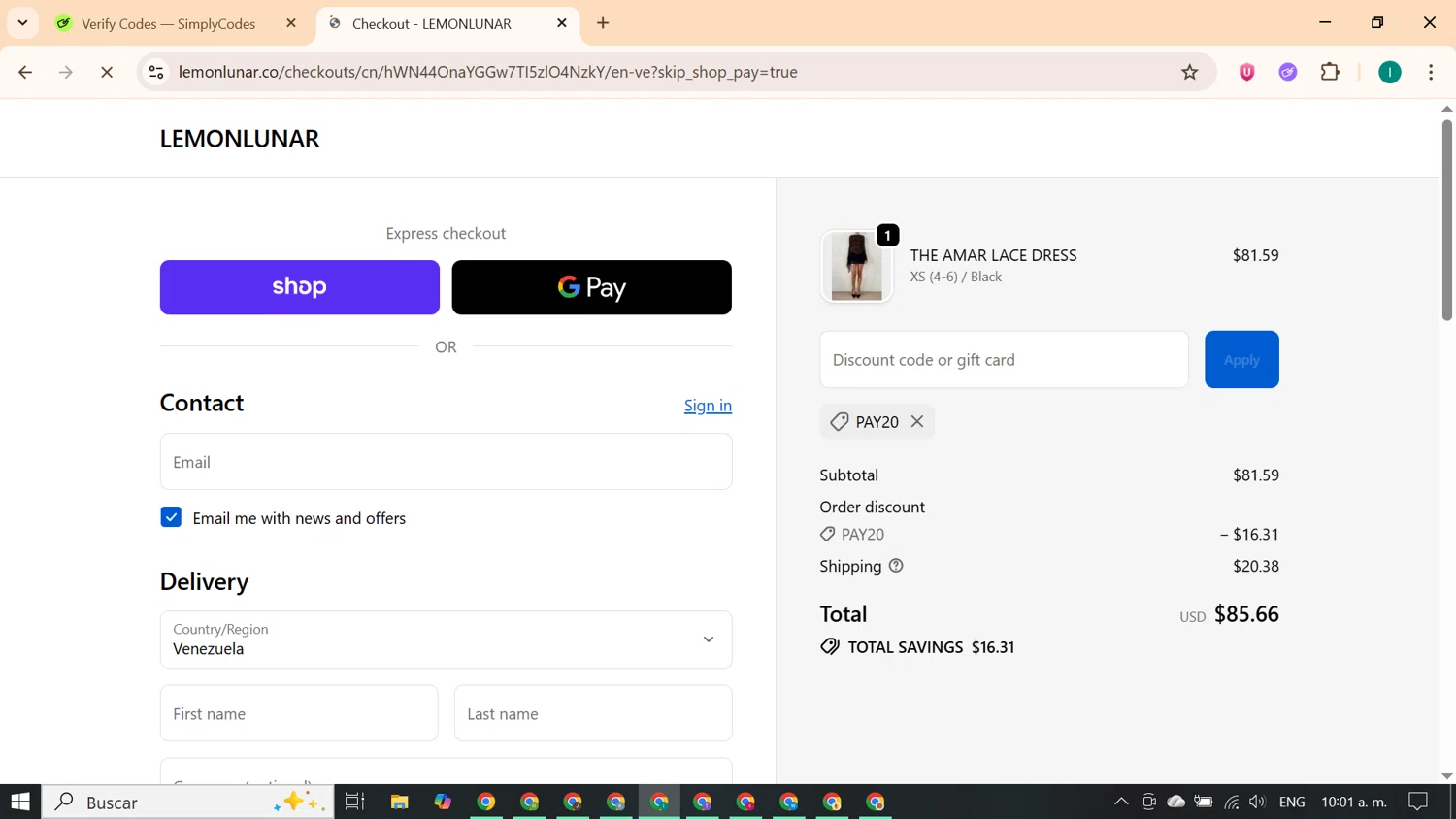Click the page vertical scrollbar thumb
The height and width of the screenshot is (819, 1456).
coord(1446,219)
